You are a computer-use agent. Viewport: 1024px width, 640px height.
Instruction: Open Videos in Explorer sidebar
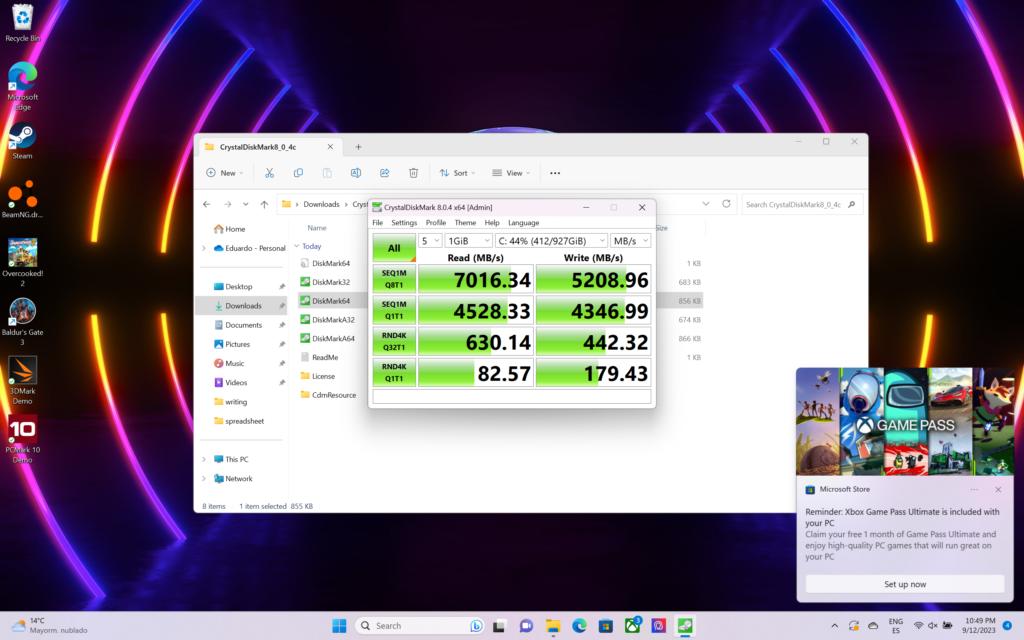236,383
